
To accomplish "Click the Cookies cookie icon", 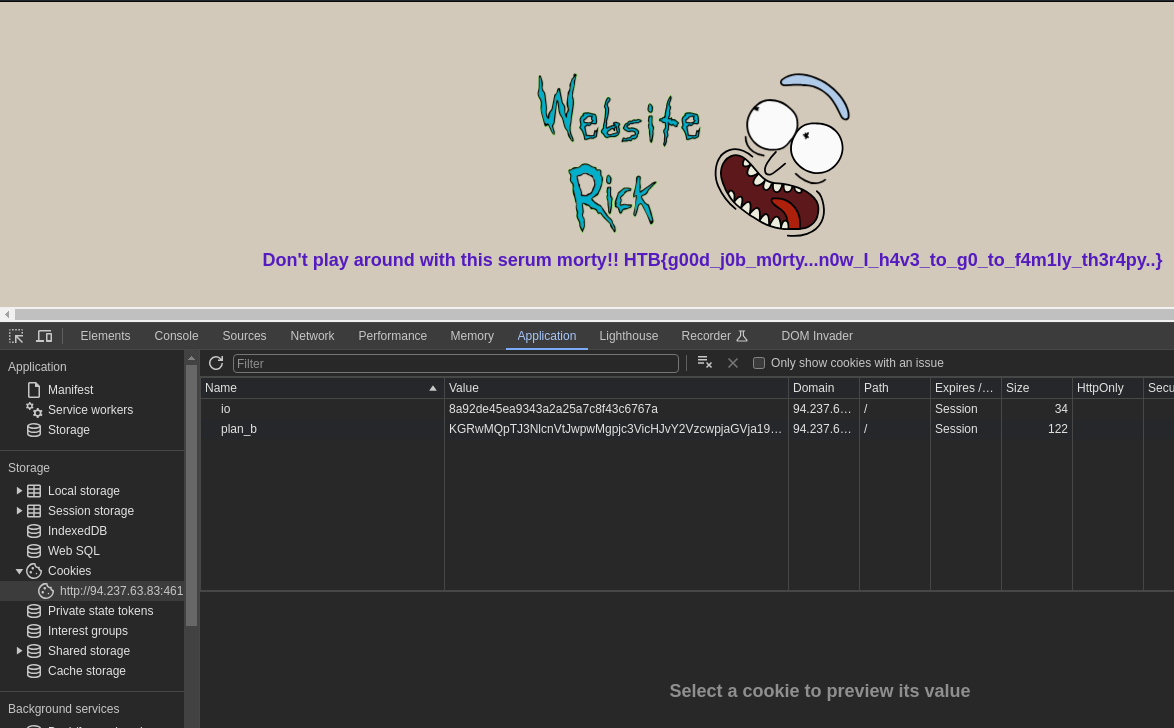I will (34, 571).
